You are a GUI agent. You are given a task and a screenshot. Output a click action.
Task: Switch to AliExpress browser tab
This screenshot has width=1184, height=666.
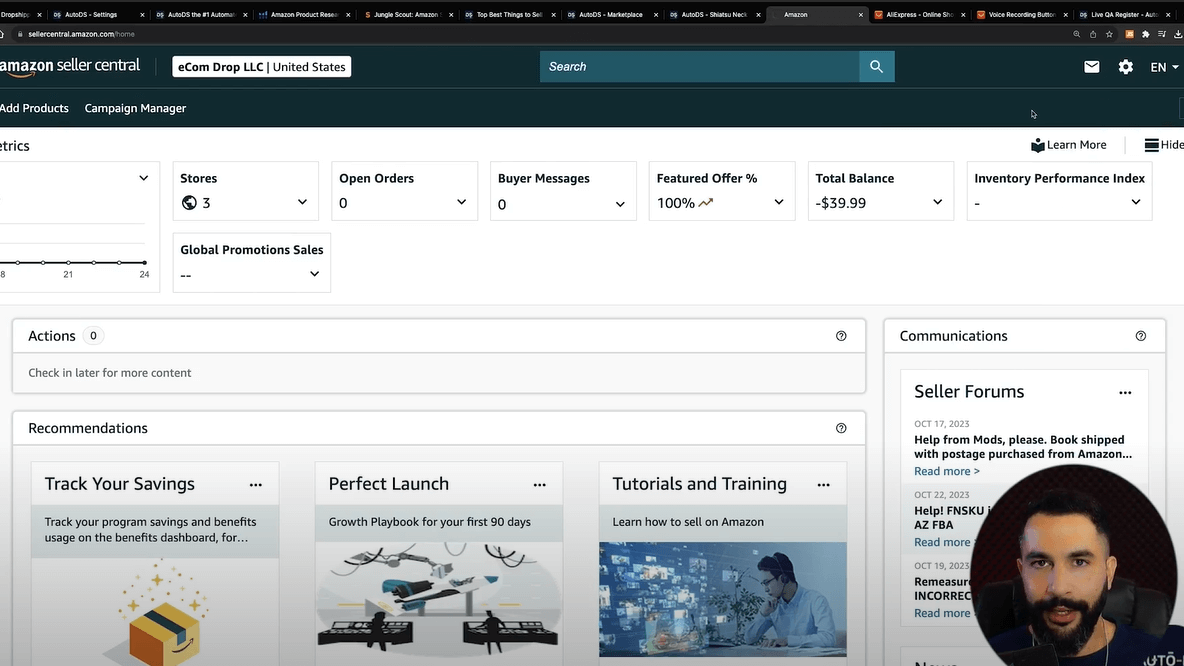coord(919,14)
